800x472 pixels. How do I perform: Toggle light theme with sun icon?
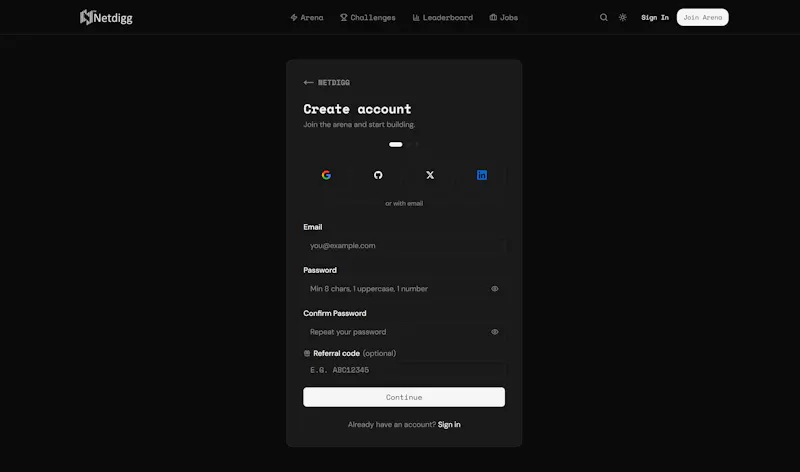click(x=622, y=17)
